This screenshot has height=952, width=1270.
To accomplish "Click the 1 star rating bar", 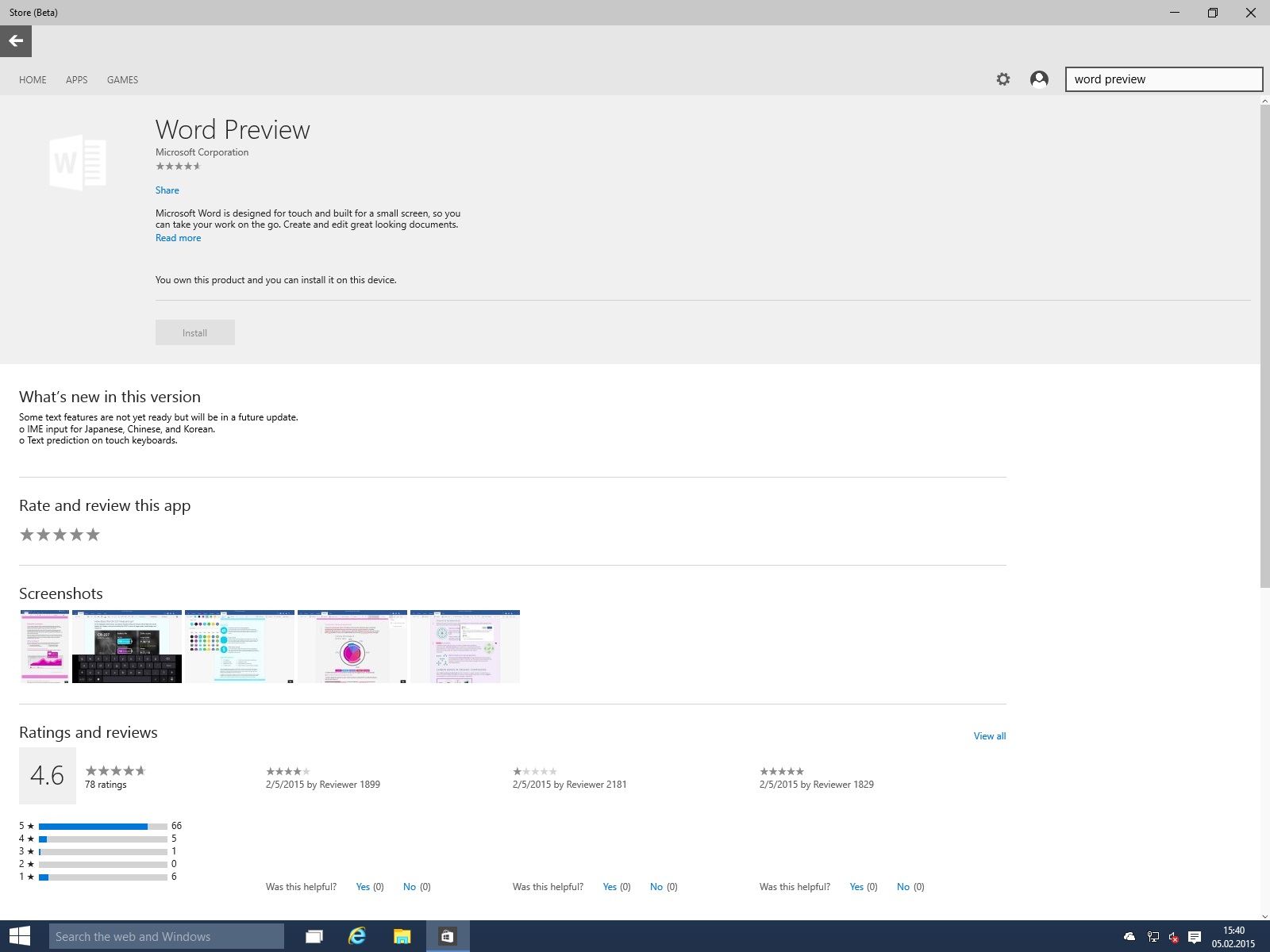I will coord(103,877).
